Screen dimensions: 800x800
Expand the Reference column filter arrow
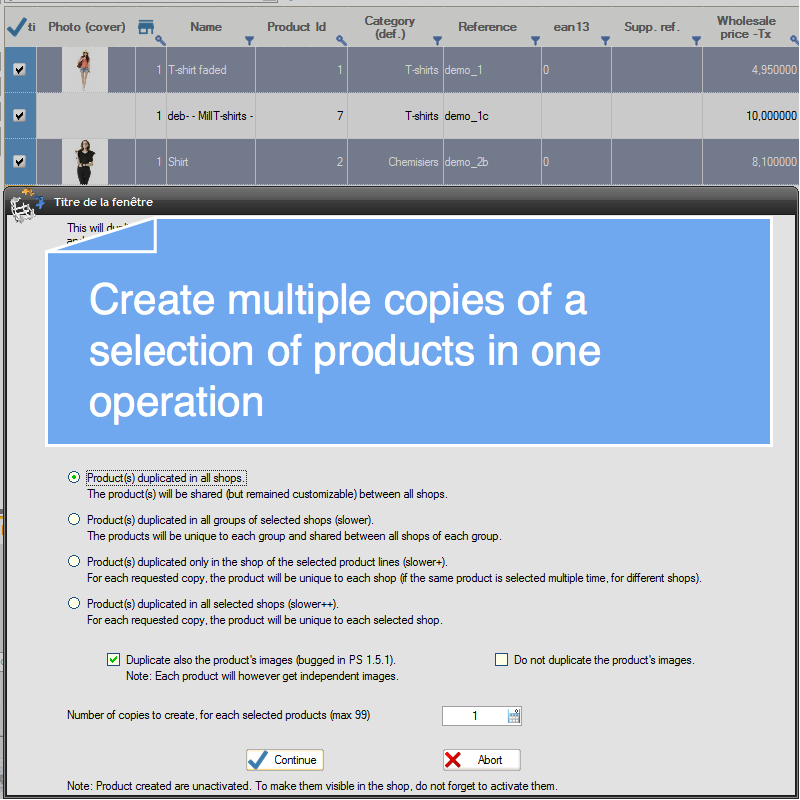coord(535,41)
